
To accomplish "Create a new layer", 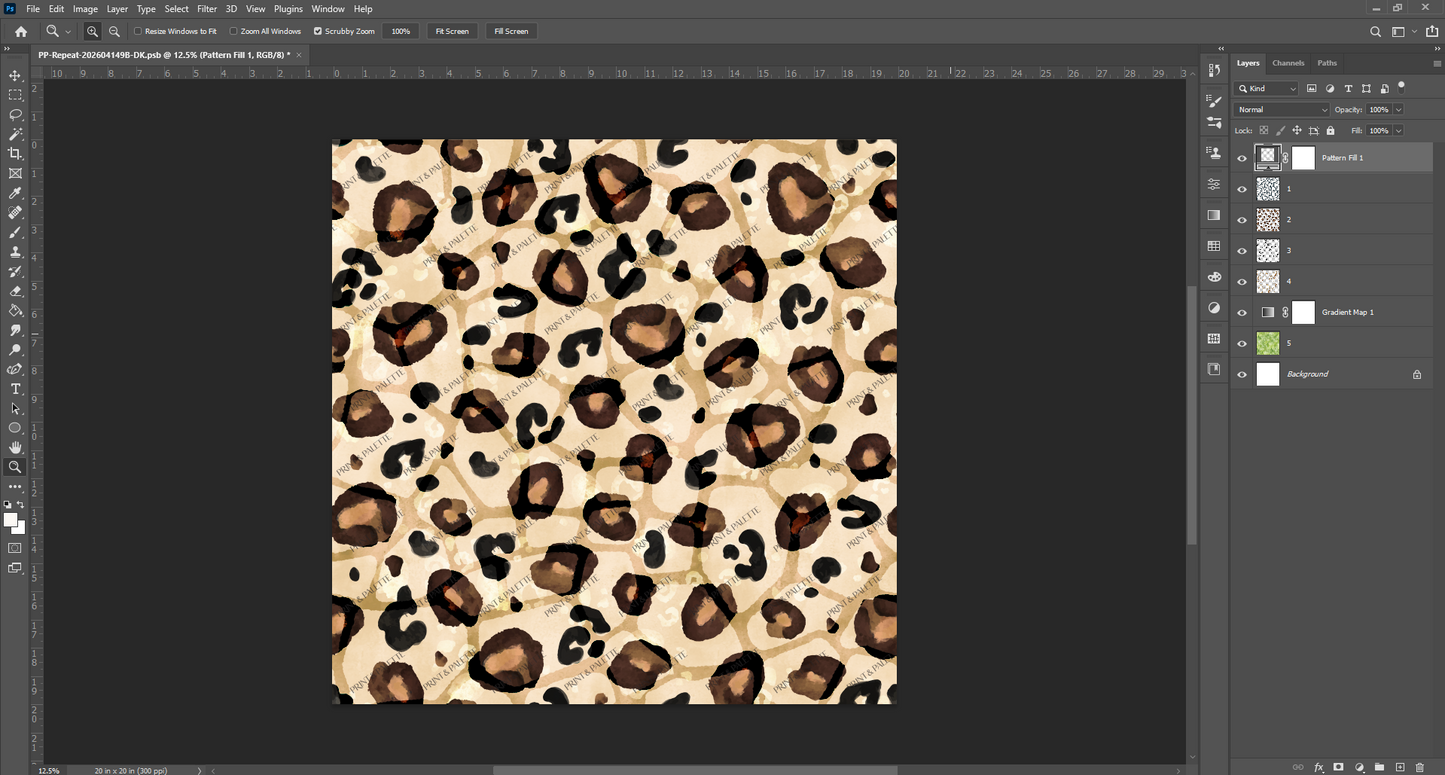I will tap(1400, 767).
